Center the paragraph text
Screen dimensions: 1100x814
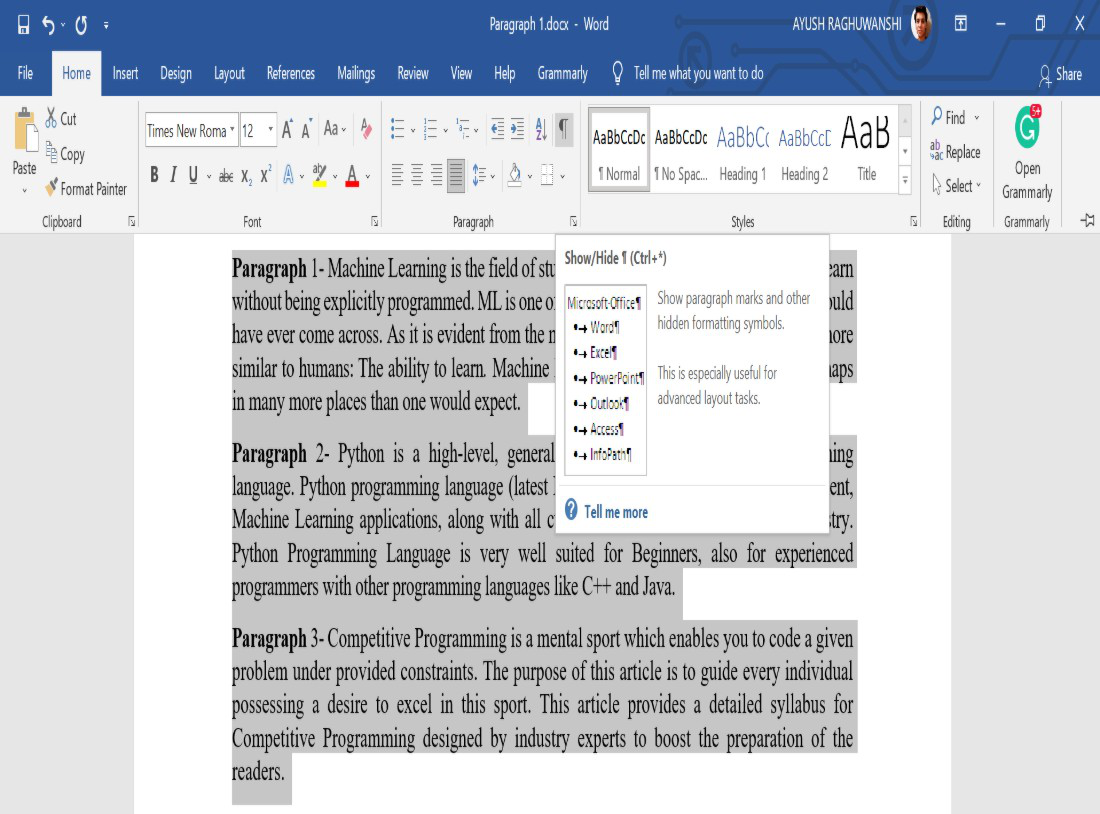417,175
